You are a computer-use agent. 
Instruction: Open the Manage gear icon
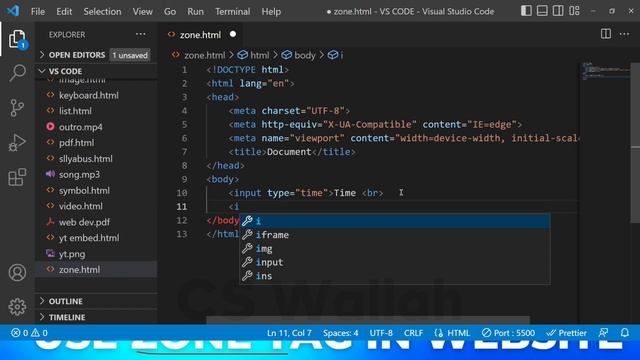tap(17, 307)
